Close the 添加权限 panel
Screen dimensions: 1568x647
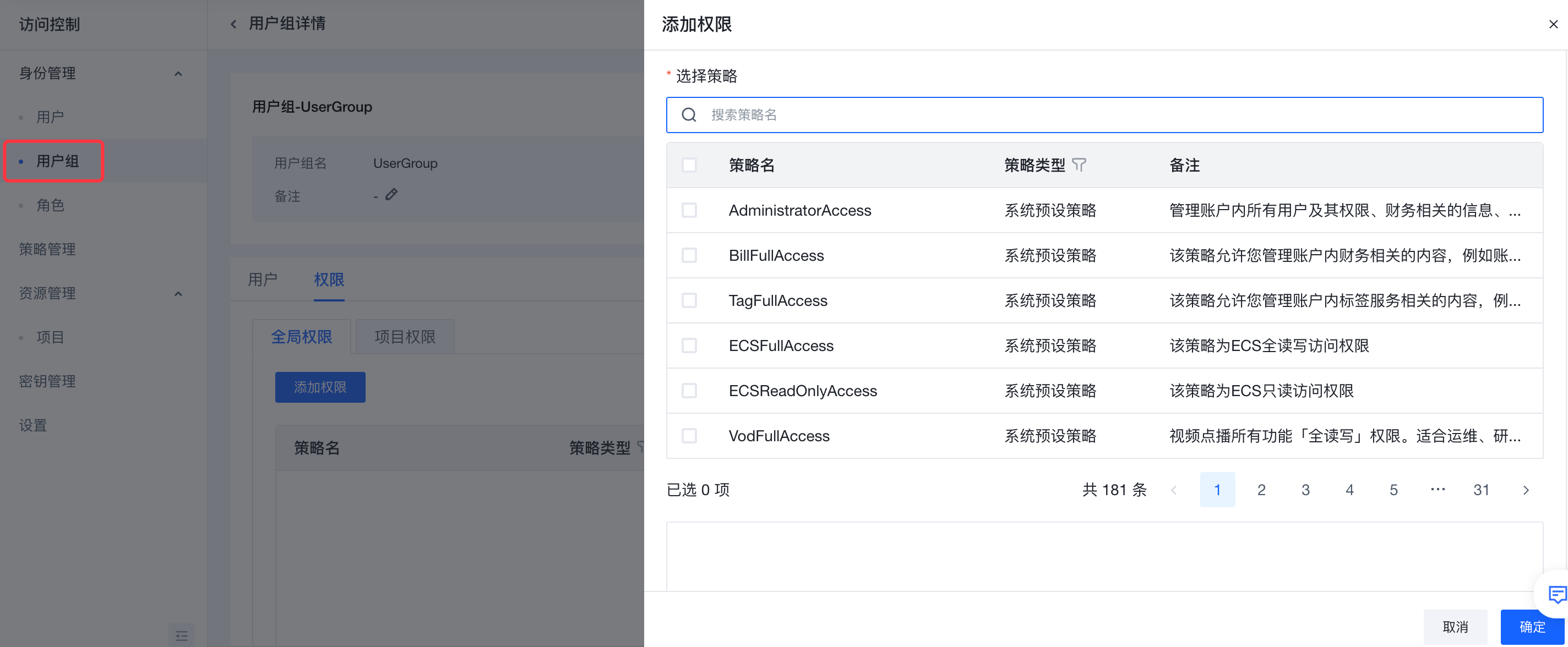coord(1553,24)
